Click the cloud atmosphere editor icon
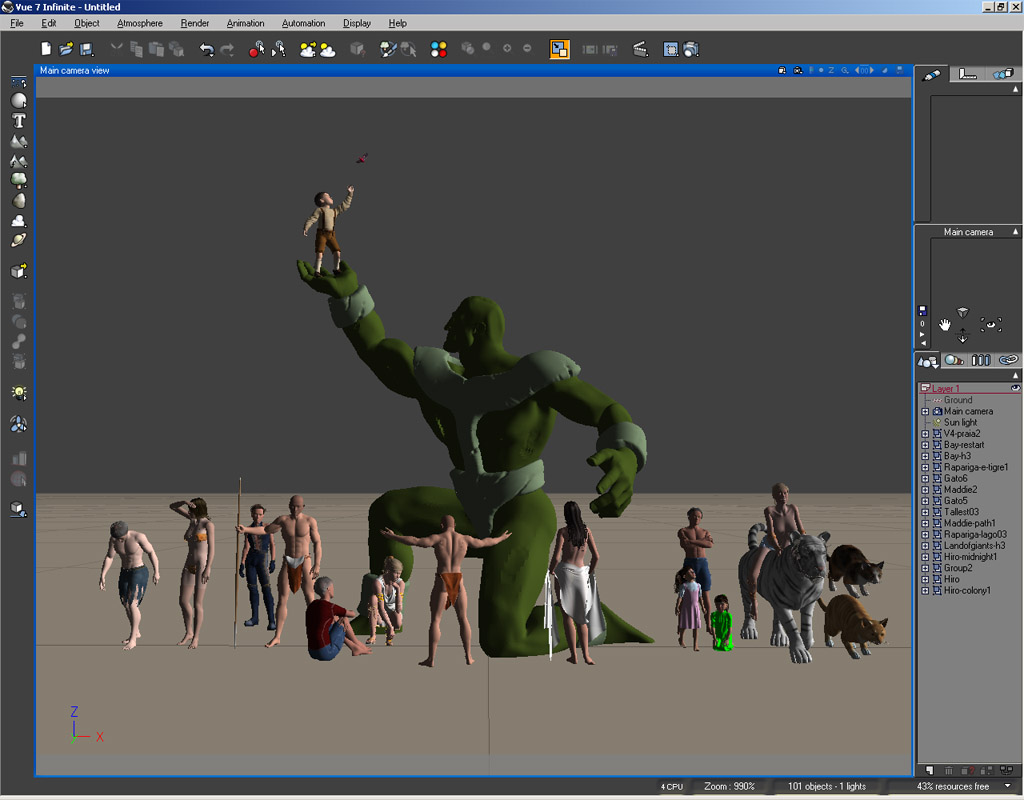1024x800 pixels. click(327, 49)
